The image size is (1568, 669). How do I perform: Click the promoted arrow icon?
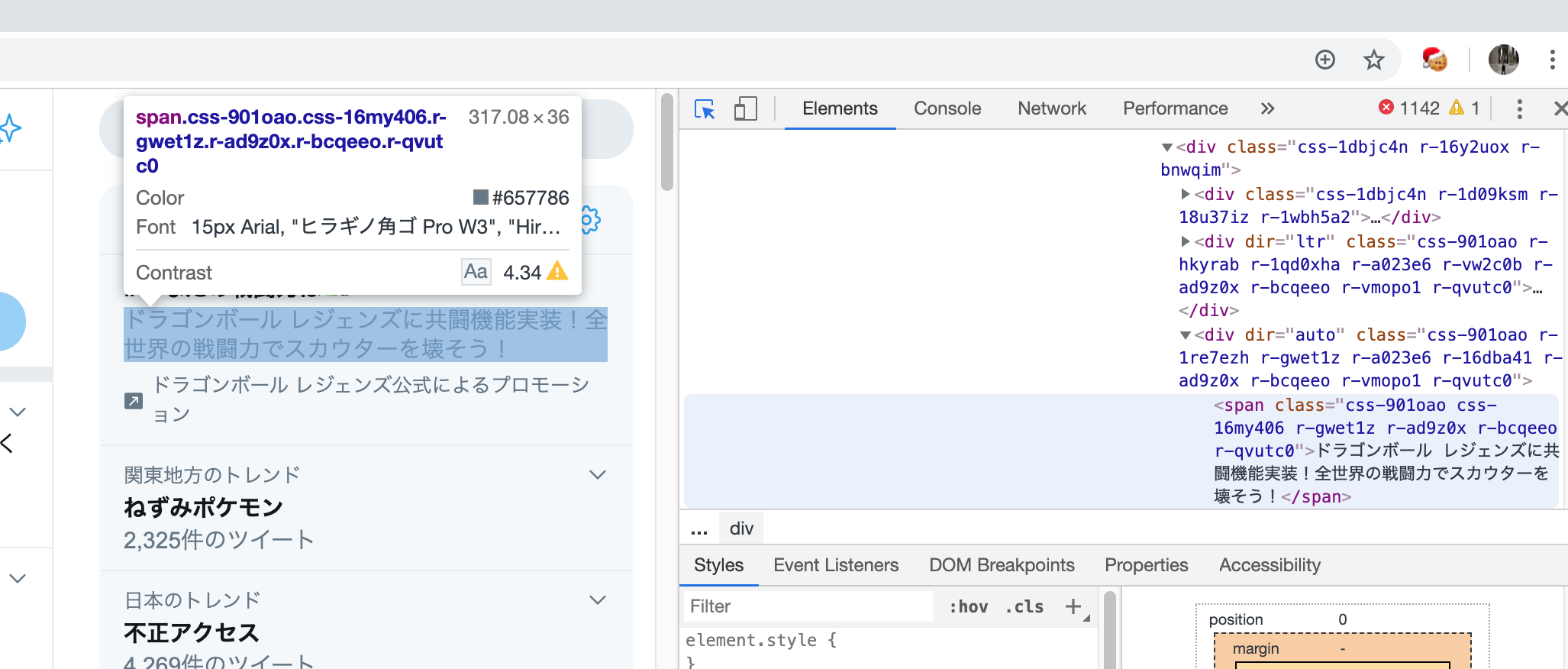(134, 400)
